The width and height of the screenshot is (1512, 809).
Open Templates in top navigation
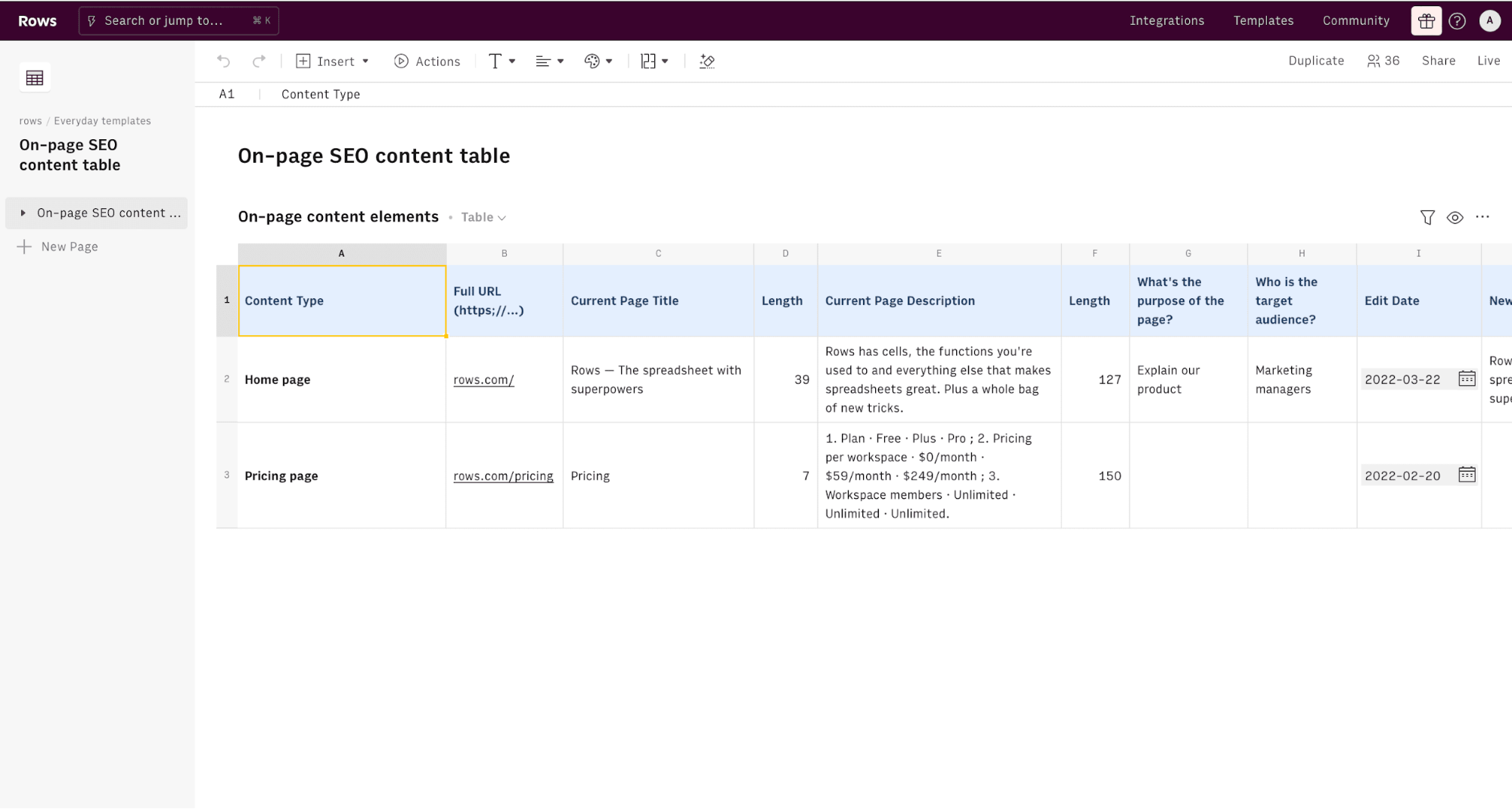coord(1263,20)
